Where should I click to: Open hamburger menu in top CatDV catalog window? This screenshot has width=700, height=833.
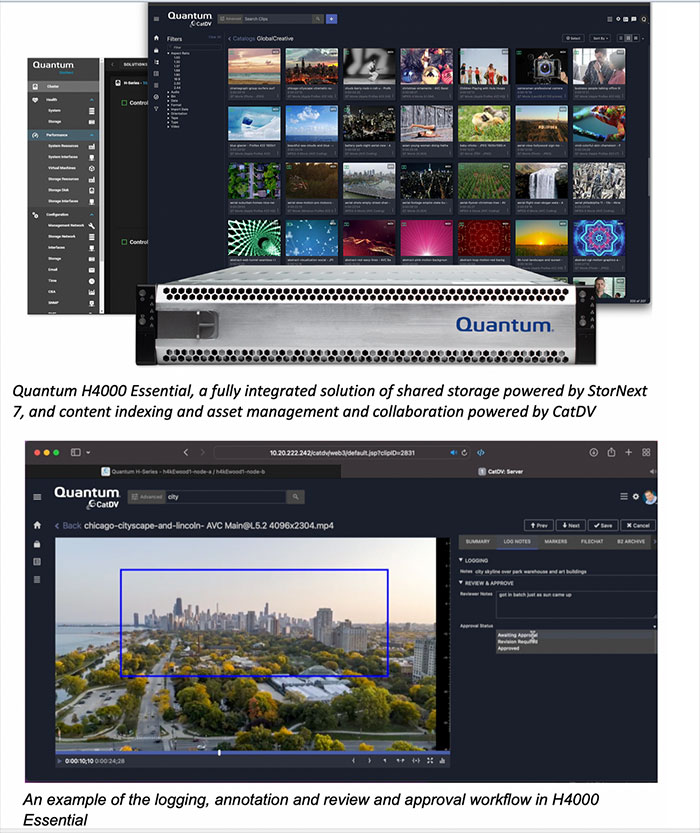[x=156, y=19]
